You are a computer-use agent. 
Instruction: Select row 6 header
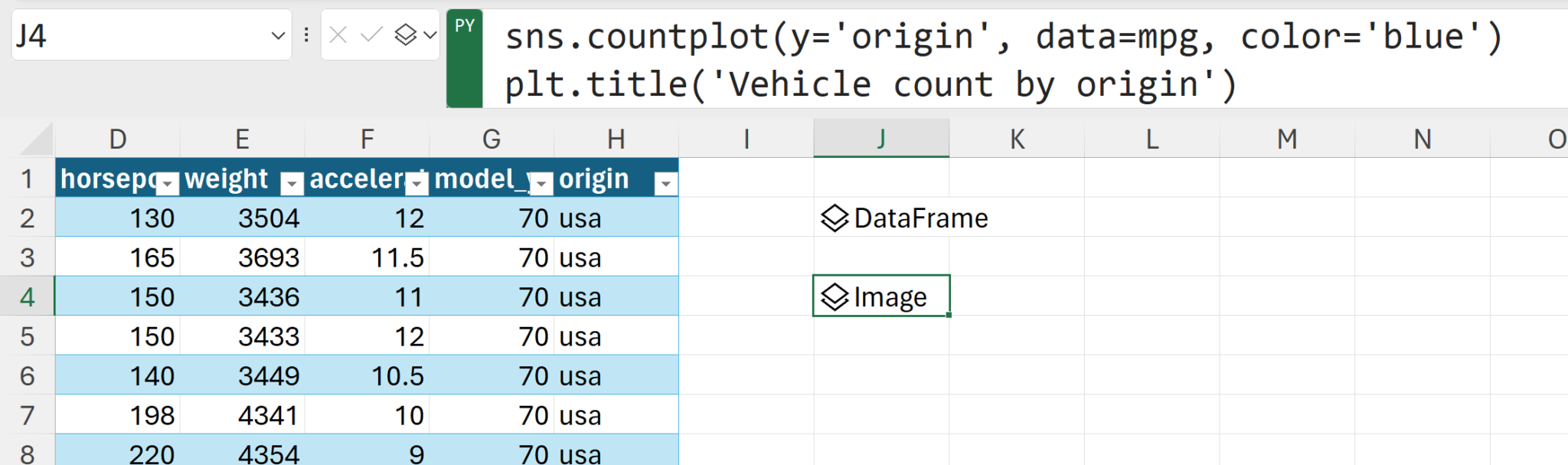click(x=27, y=376)
